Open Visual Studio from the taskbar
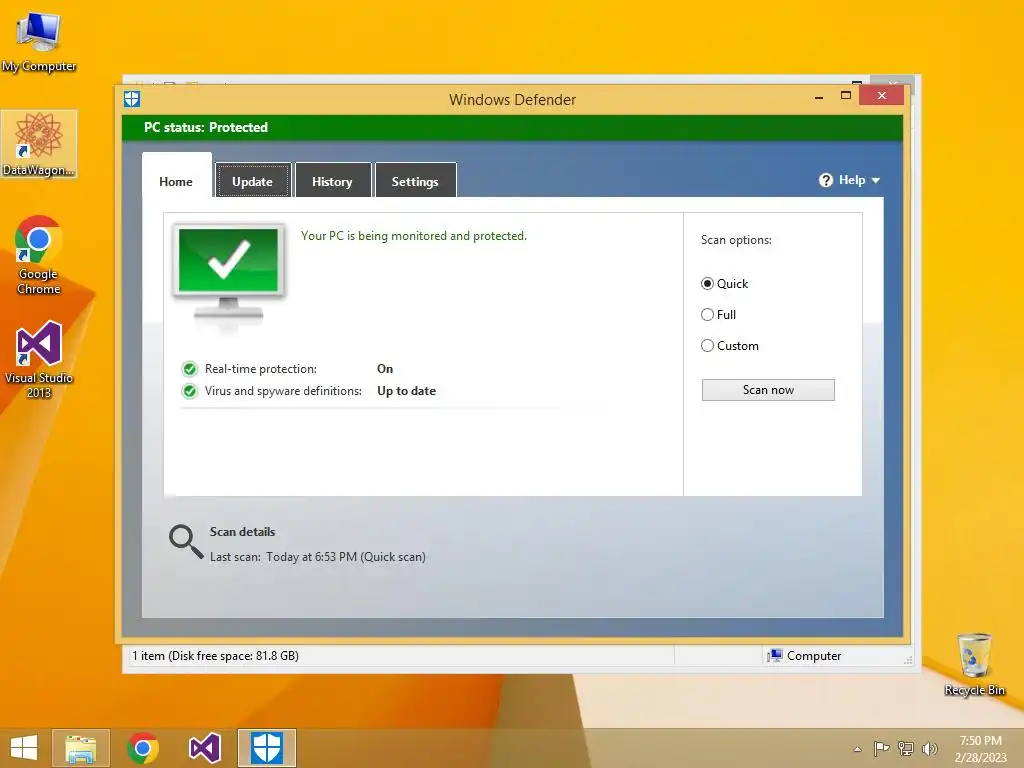 204,748
